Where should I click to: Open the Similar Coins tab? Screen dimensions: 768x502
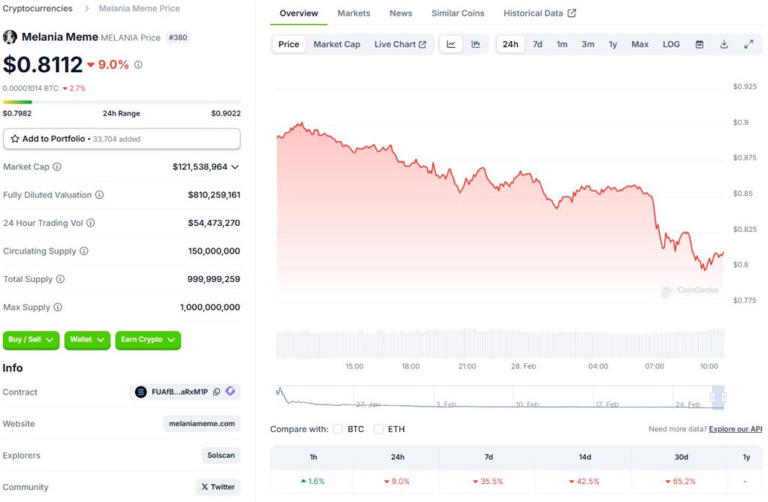pyautogui.click(x=458, y=13)
